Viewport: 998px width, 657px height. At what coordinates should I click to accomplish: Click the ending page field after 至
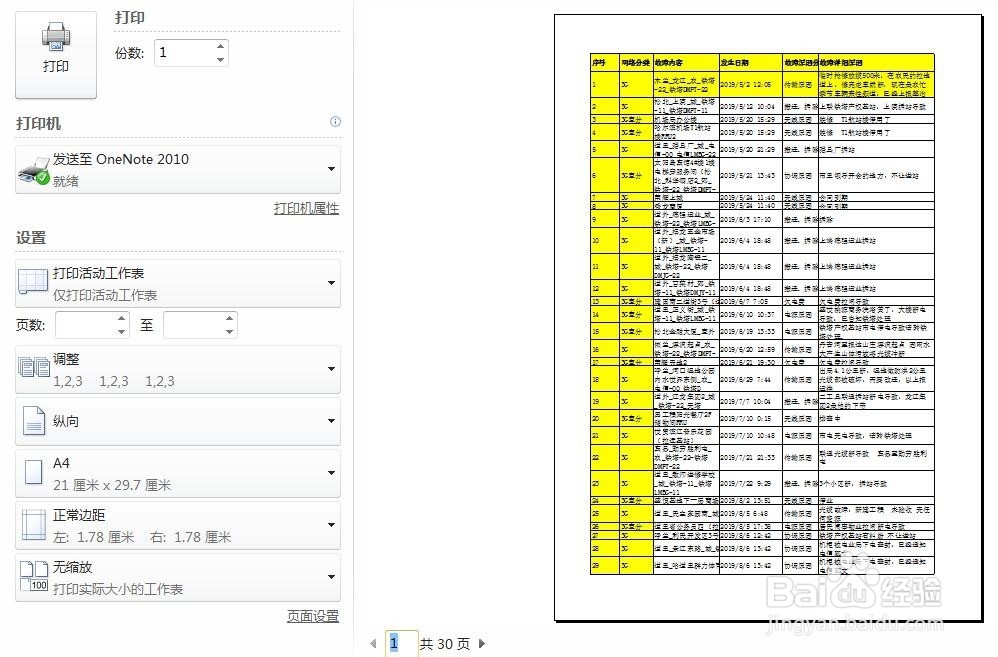(193, 325)
